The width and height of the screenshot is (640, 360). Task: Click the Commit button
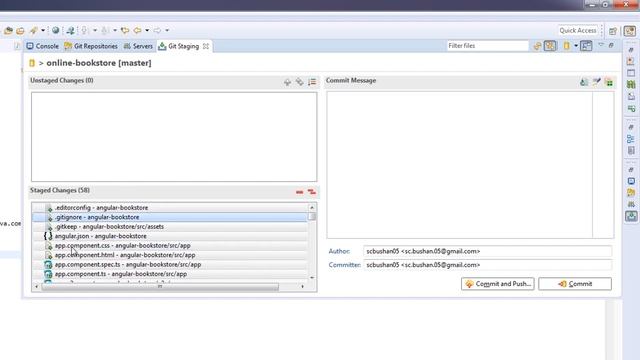click(575, 284)
